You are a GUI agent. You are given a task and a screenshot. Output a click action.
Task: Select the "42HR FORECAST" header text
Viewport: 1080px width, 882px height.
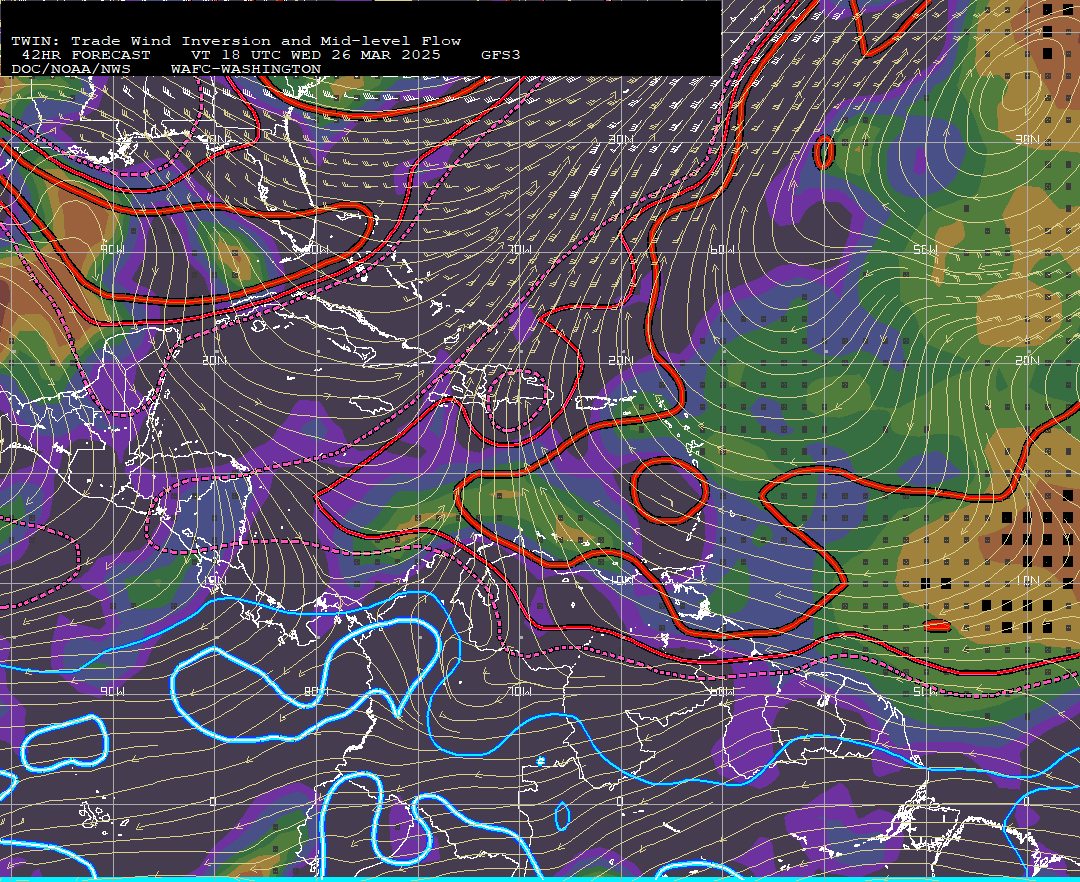pos(86,55)
